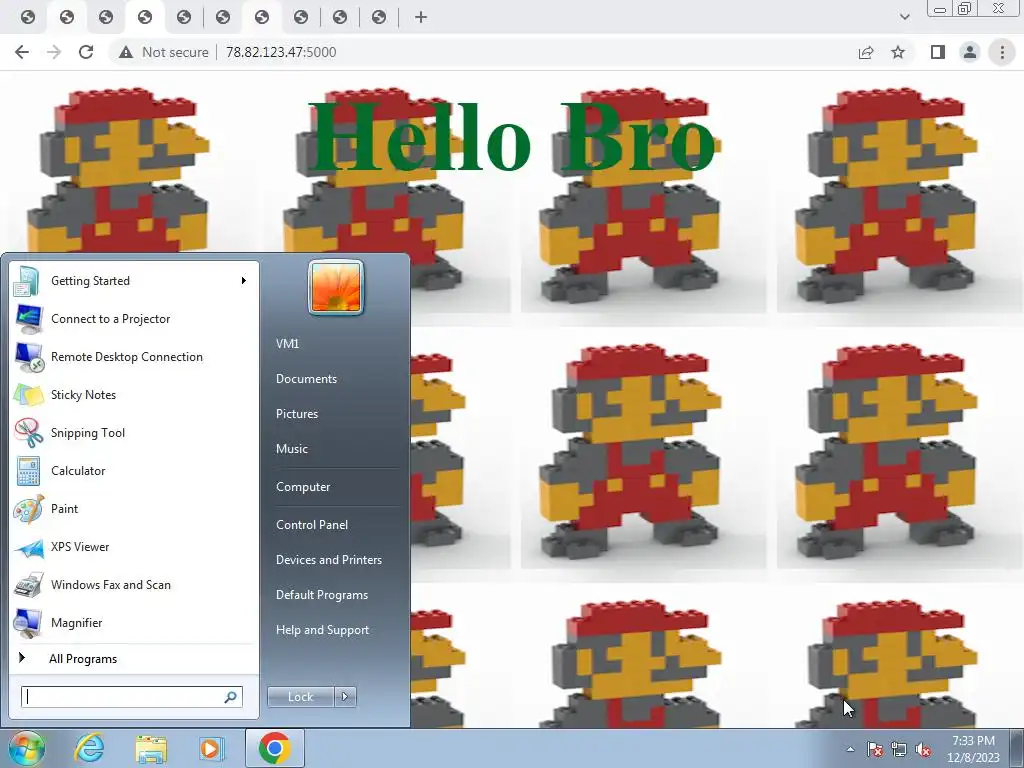1024x768 pixels.
Task: Click the XPS Viewer icon
Action: click(x=29, y=547)
